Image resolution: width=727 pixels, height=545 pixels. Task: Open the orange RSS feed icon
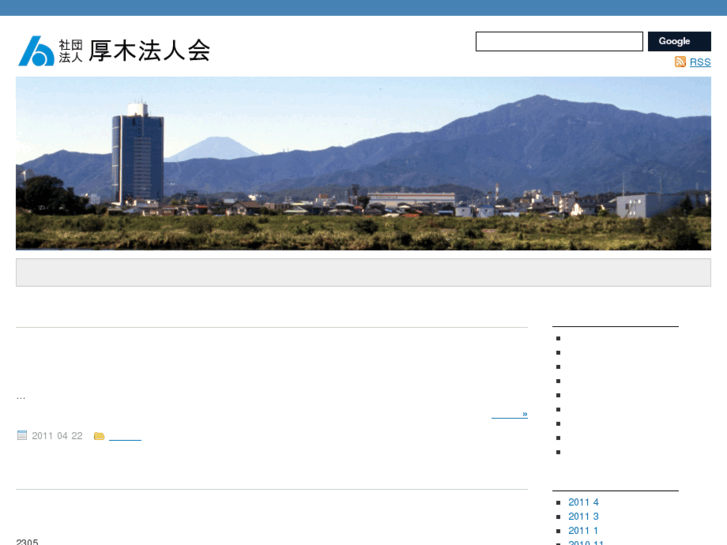pos(680,62)
